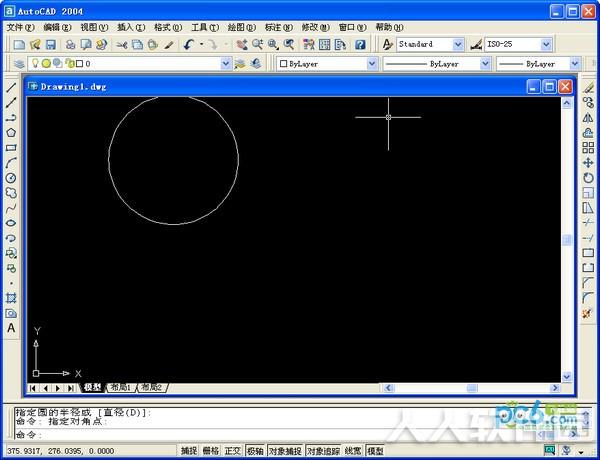Open the 编辑 menu
The image size is (600, 460).
[x=57, y=27]
